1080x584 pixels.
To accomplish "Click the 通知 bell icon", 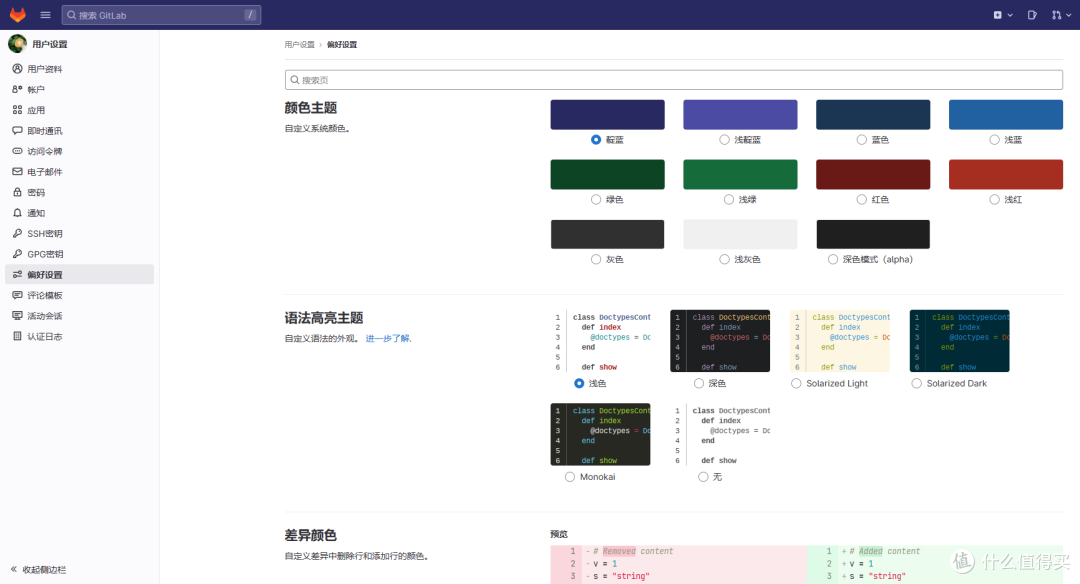I will (x=17, y=213).
